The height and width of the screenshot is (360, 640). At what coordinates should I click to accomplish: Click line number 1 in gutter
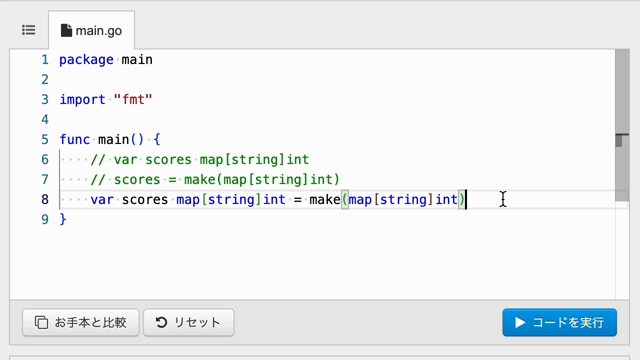pyautogui.click(x=45, y=60)
